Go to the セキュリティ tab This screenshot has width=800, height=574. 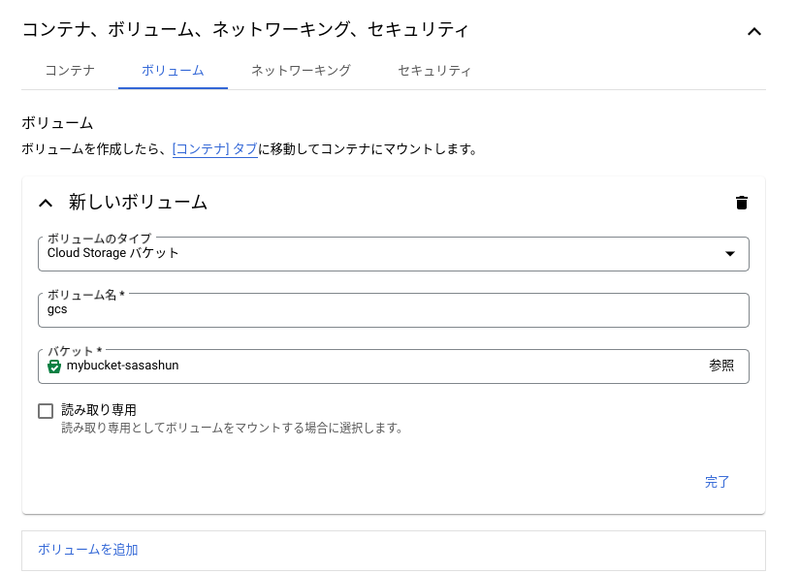click(434, 71)
